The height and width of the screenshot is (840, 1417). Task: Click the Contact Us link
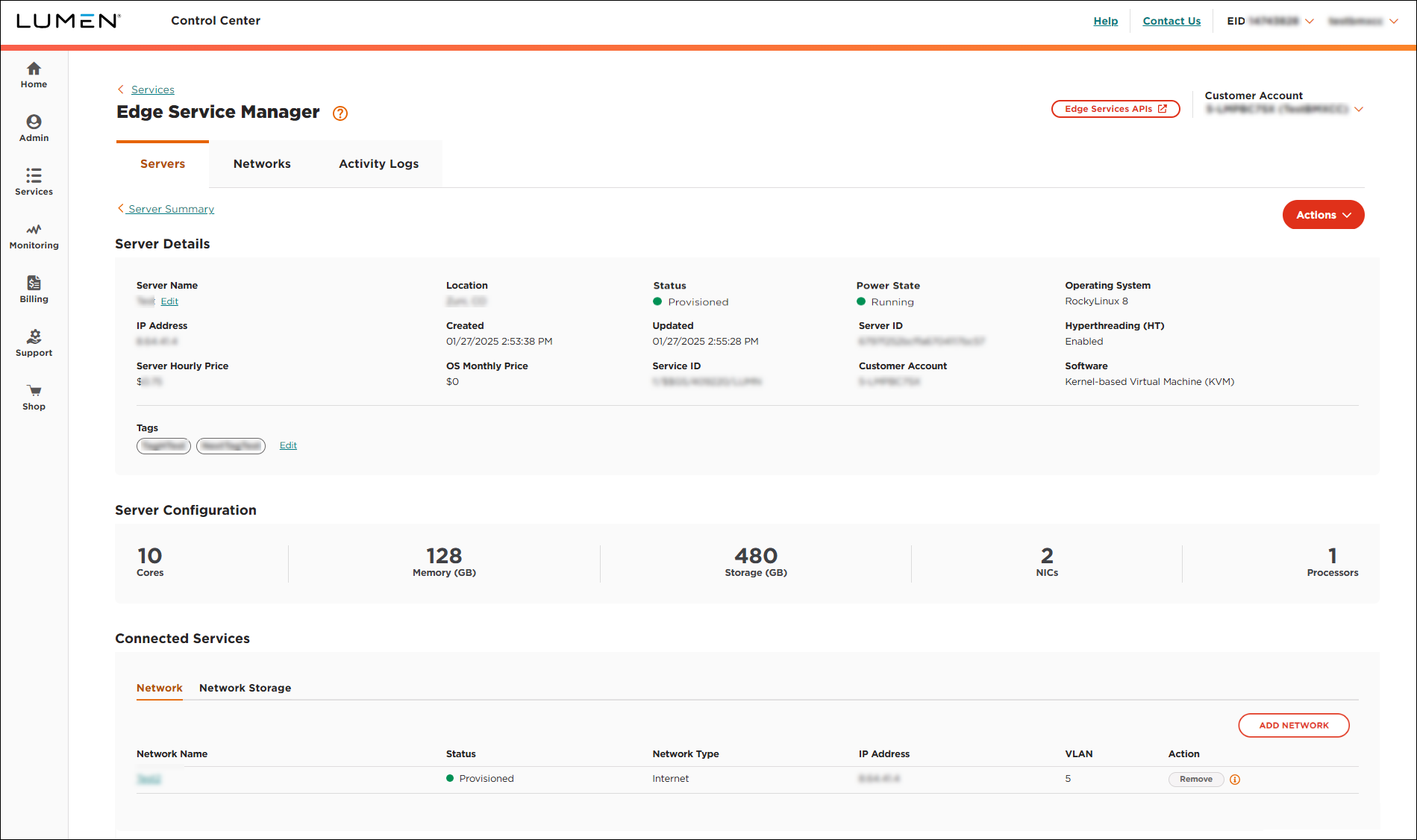pos(1172,21)
